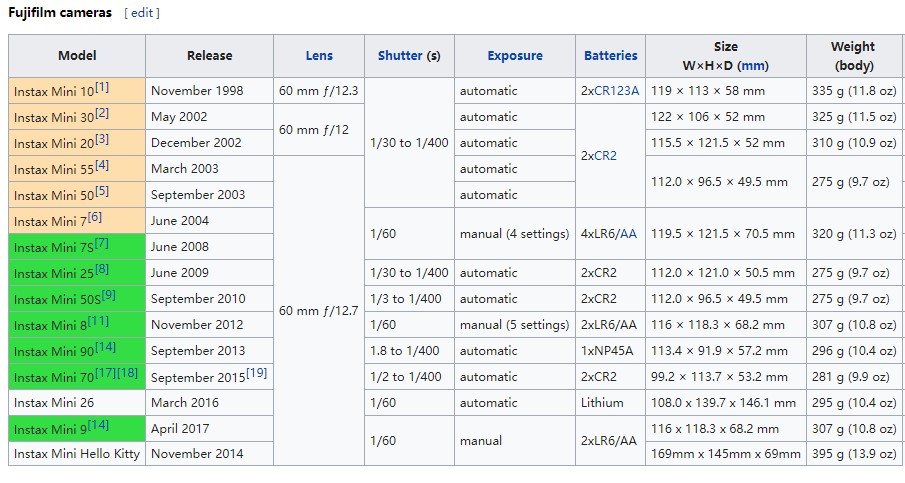Open the AA link in 4xLR6/AA cell
Screen dimensions: 905x483
(628, 234)
